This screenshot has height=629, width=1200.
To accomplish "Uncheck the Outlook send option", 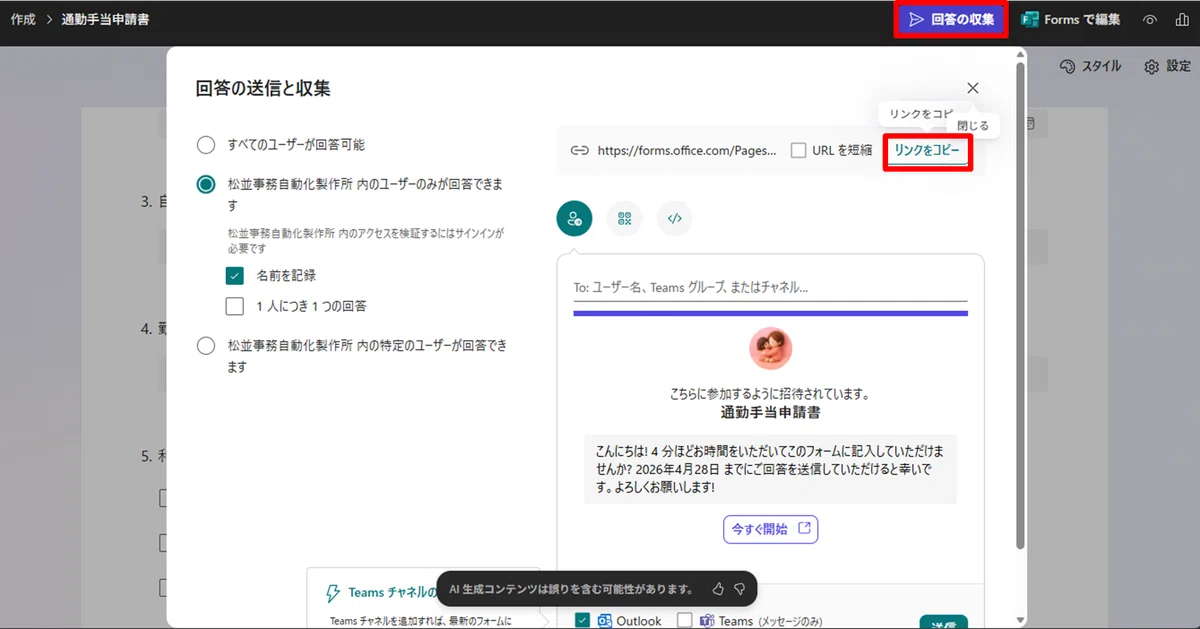I will click(x=582, y=621).
